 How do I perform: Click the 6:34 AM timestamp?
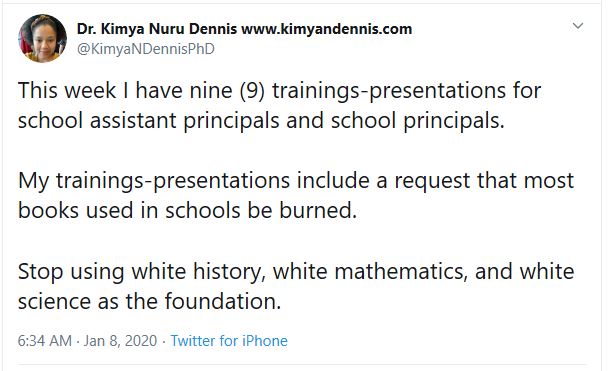[45, 341]
